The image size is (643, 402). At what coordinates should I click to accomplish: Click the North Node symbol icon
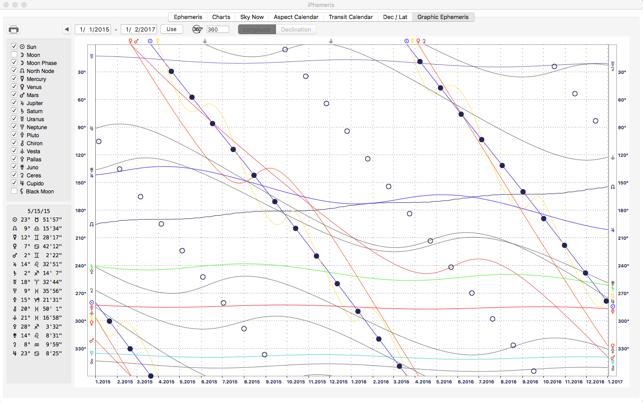(22, 71)
